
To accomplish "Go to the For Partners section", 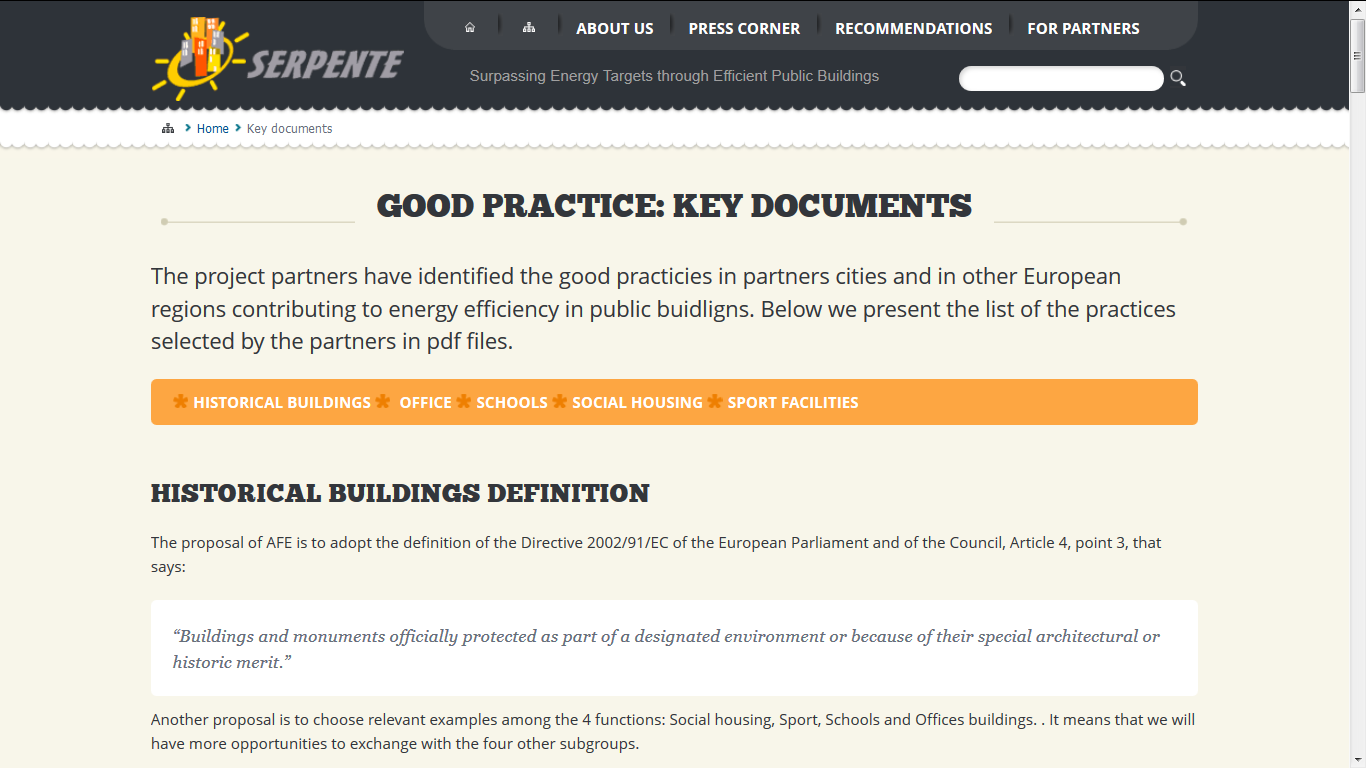I will [x=1083, y=29].
